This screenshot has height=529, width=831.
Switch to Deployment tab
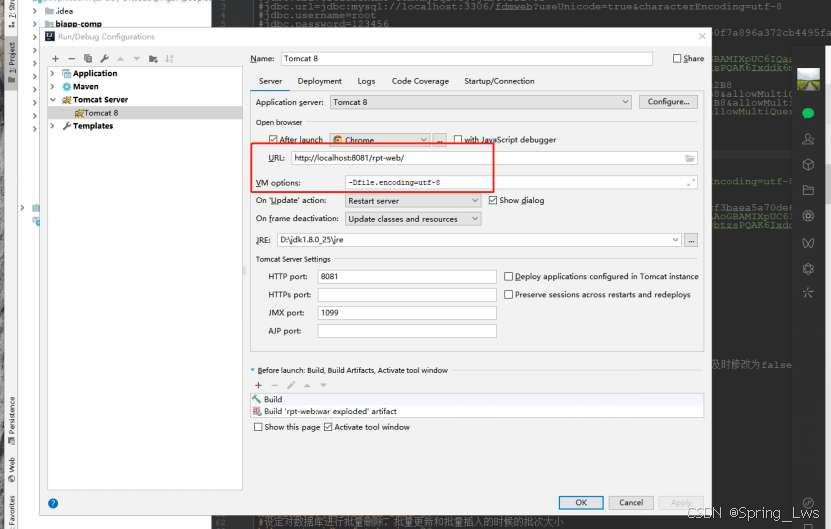pos(320,81)
